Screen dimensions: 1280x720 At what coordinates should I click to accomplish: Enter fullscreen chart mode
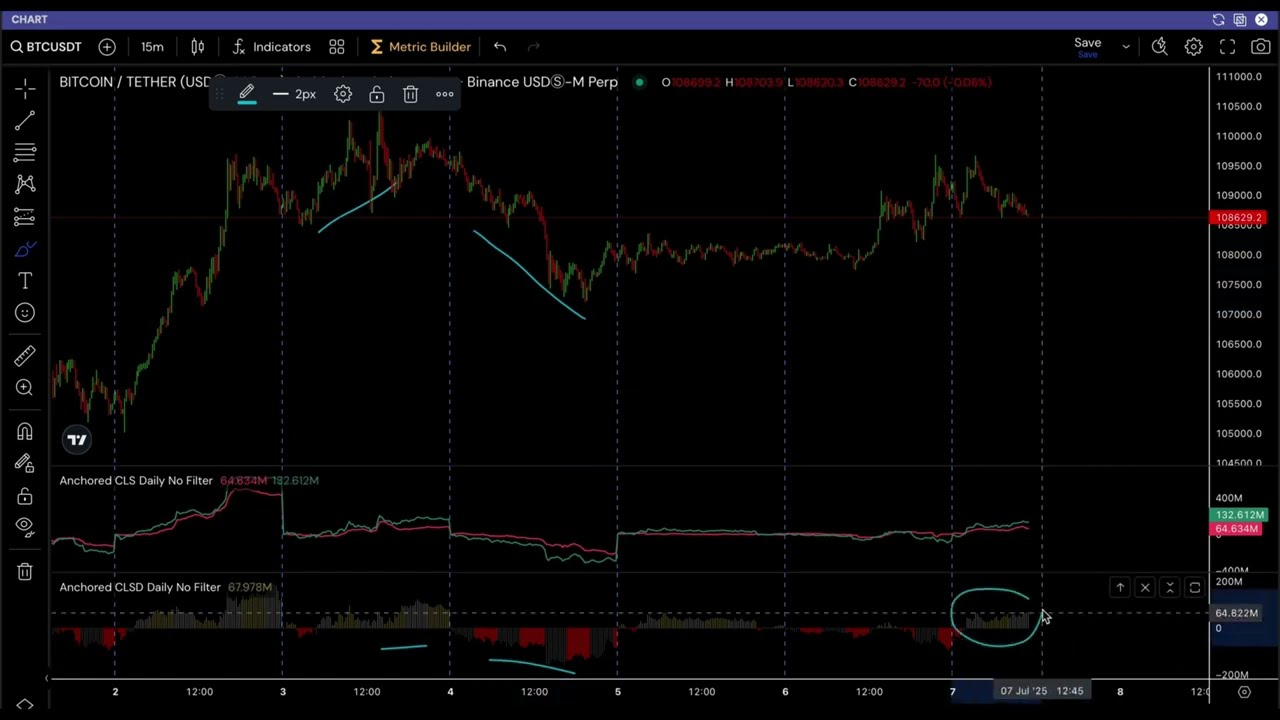(x=1227, y=47)
